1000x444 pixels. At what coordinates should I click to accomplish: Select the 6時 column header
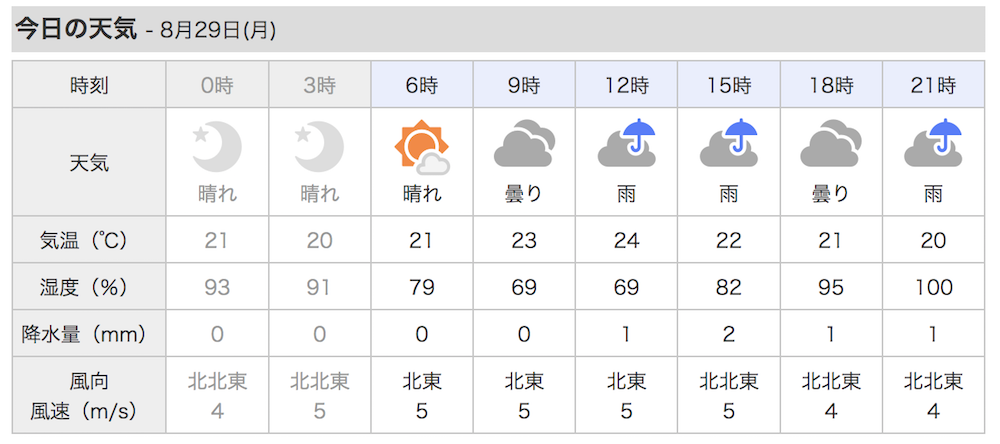[422, 85]
